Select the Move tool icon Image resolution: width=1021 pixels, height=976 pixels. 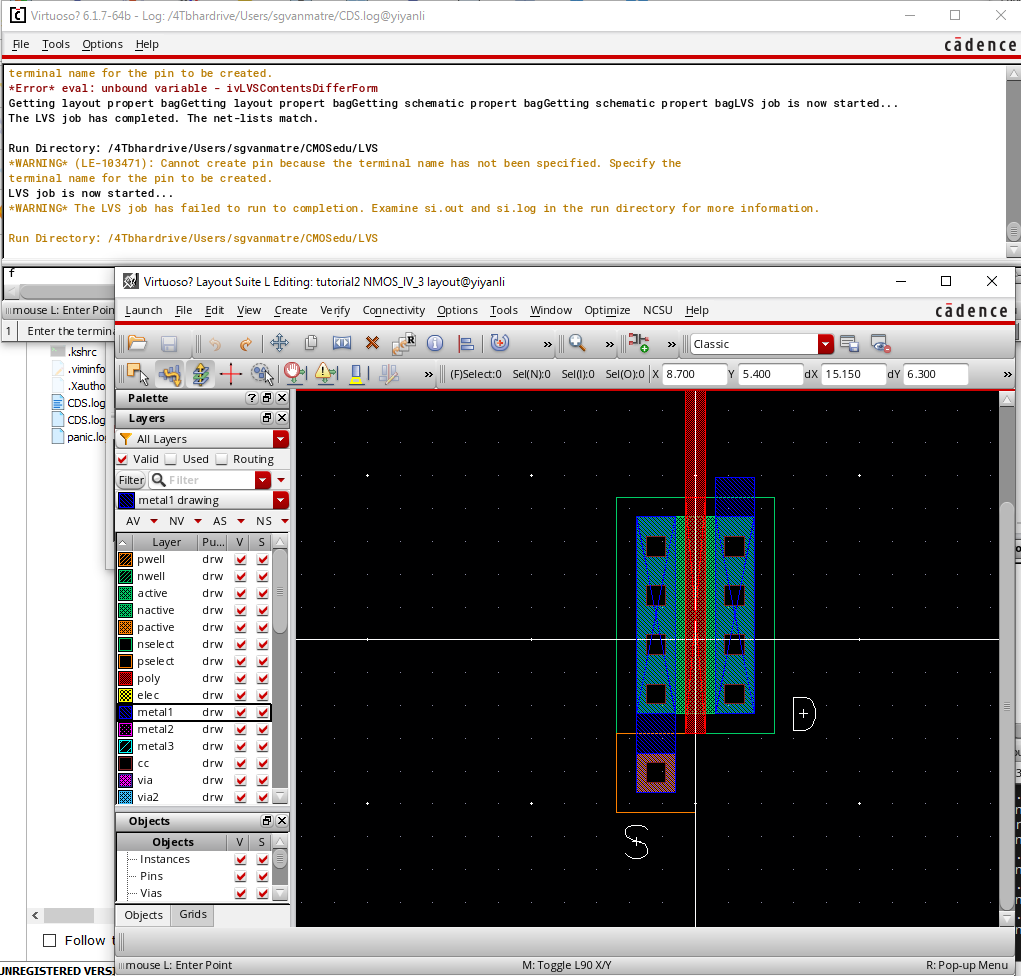tap(279, 343)
